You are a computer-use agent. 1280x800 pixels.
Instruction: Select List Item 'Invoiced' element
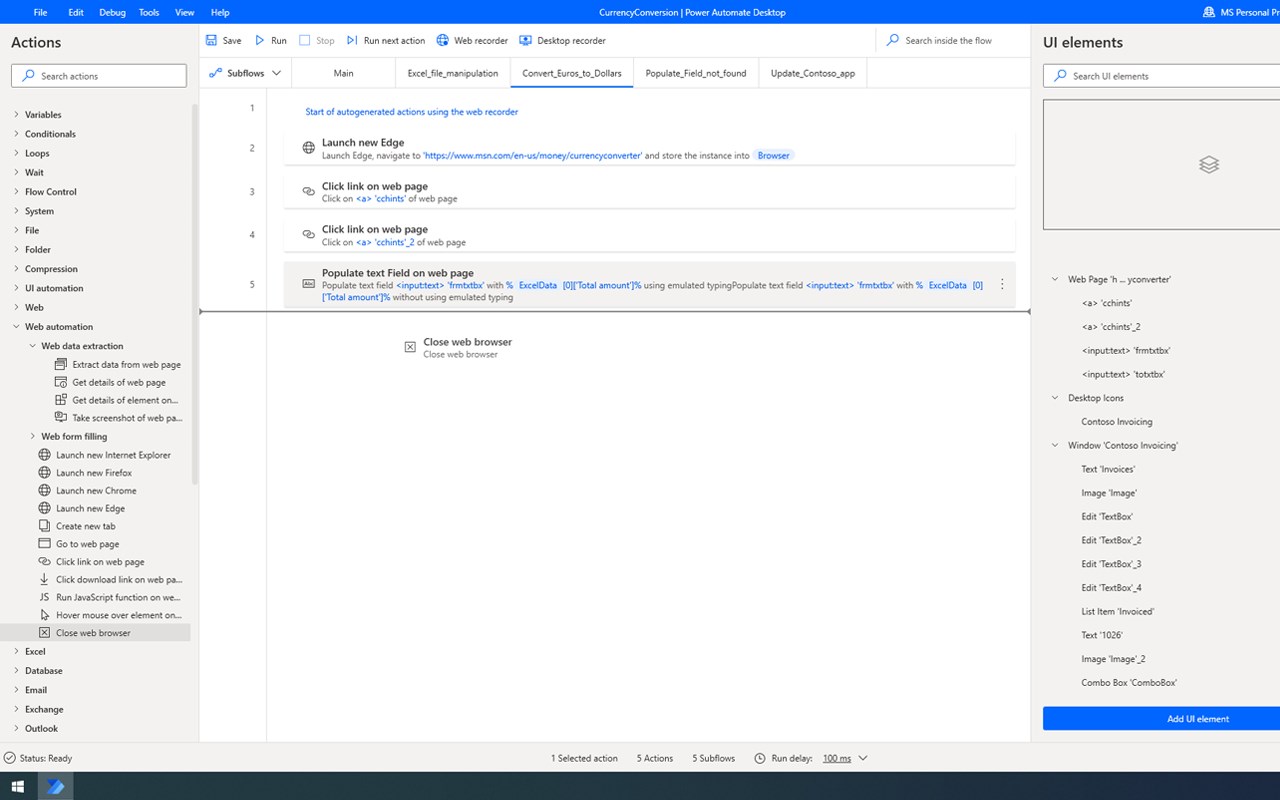(1117, 611)
